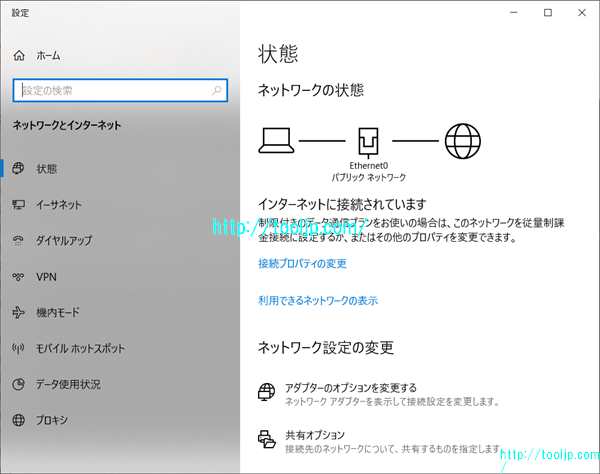Image resolution: width=600 pixels, height=474 pixels.
Task: Click the Ethernet0 label text
Action: 368,166
